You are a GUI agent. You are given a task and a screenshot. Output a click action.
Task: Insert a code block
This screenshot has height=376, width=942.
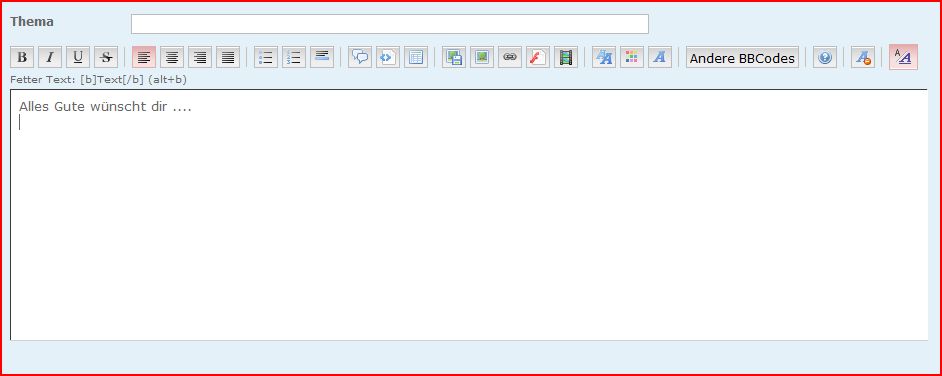point(387,58)
